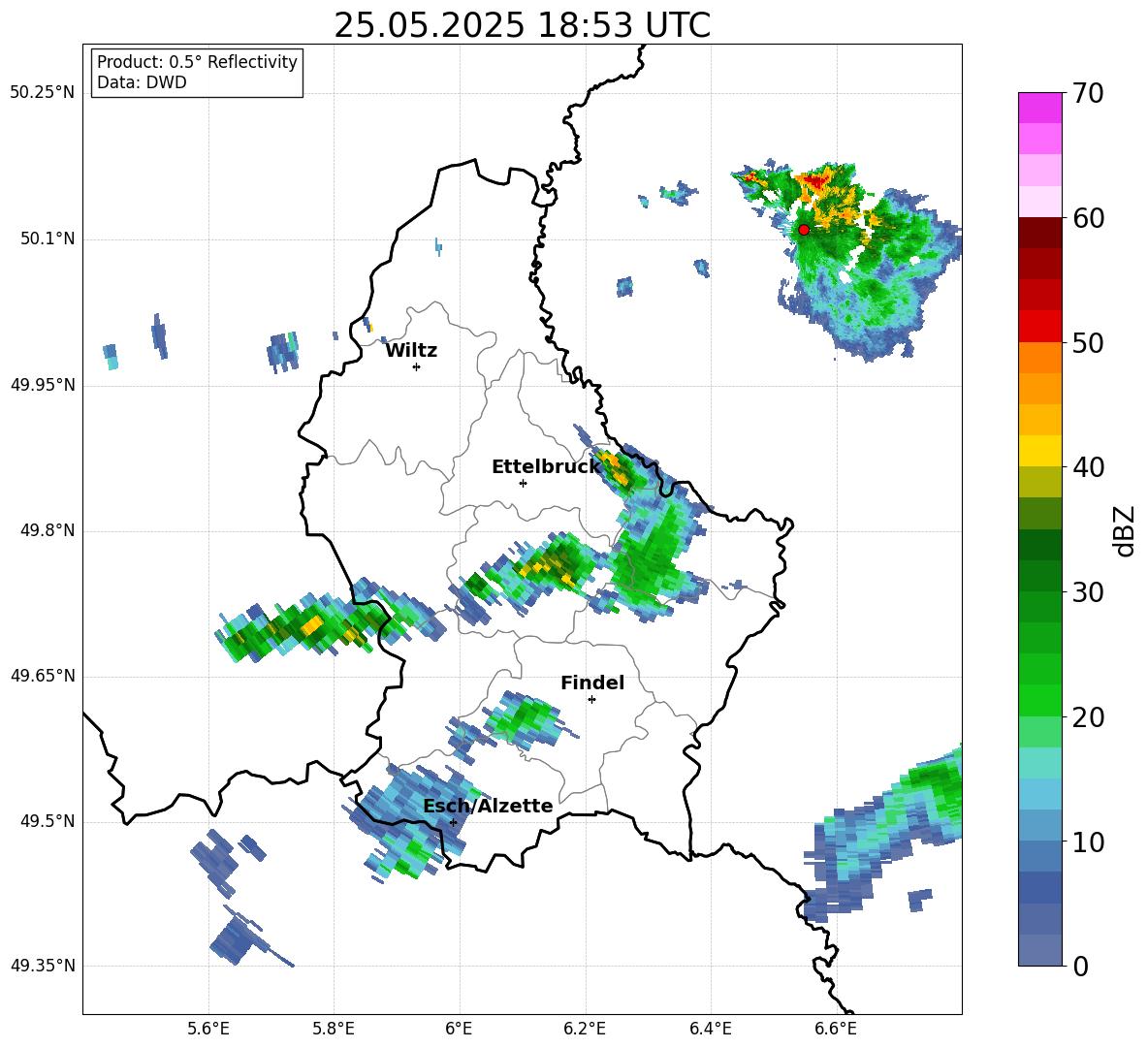Click the 50.1°N latitude label
Image resolution: width=1148 pixels, height=1048 pixels.
point(48,239)
